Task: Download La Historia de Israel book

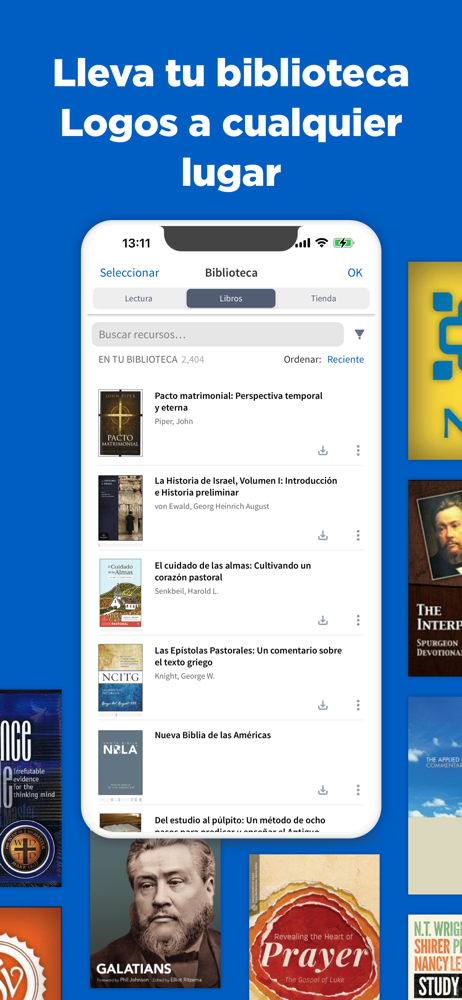Action: tap(323, 536)
